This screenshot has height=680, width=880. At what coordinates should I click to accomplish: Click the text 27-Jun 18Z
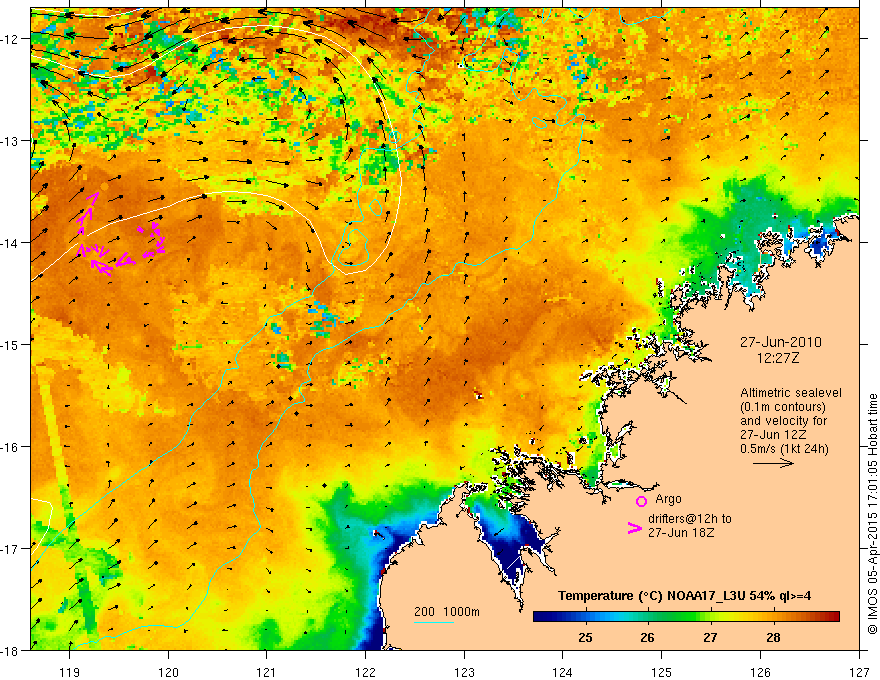tap(681, 533)
